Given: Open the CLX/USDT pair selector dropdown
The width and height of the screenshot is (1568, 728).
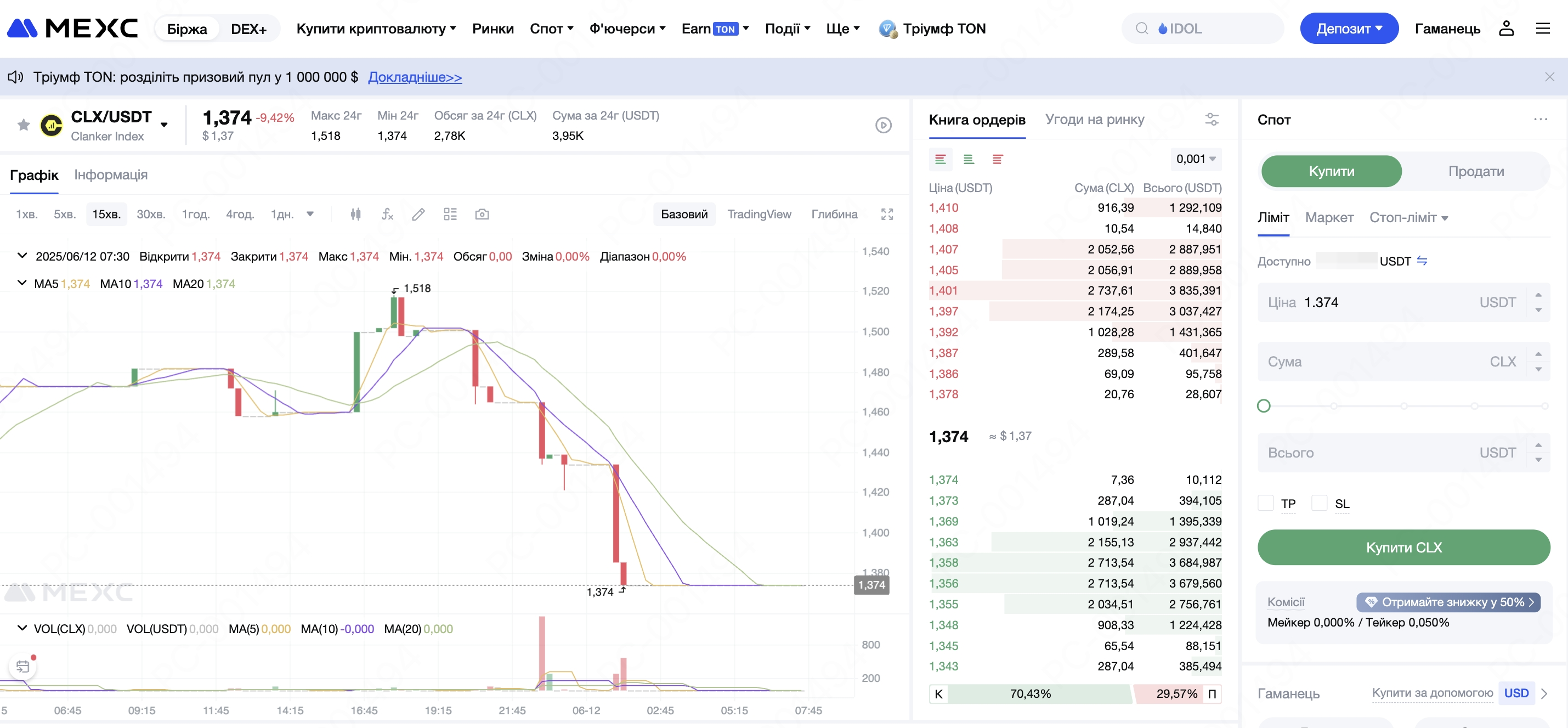Looking at the screenshot, I should tap(164, 125).
